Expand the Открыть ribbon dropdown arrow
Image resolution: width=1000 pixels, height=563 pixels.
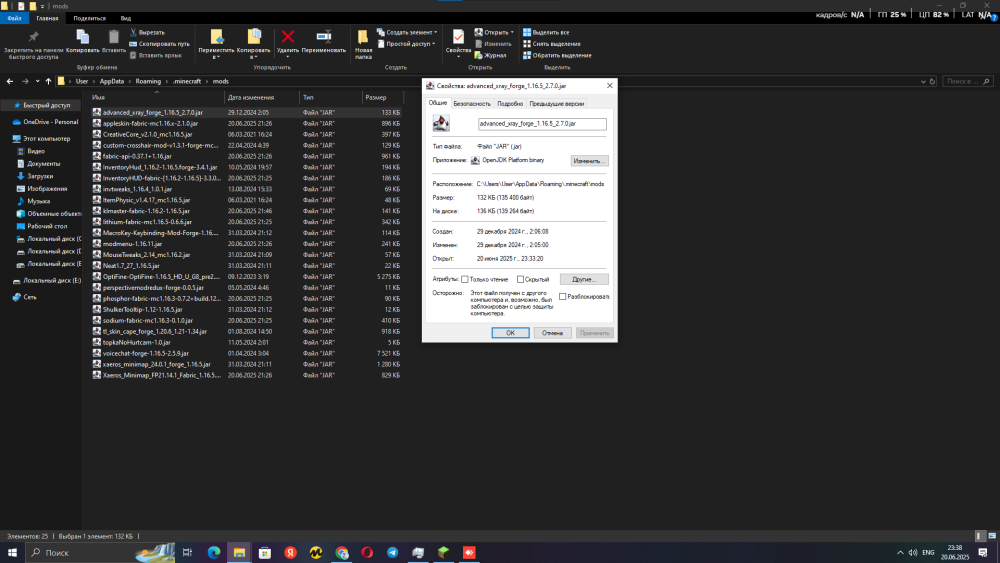(x=512, y=33)
